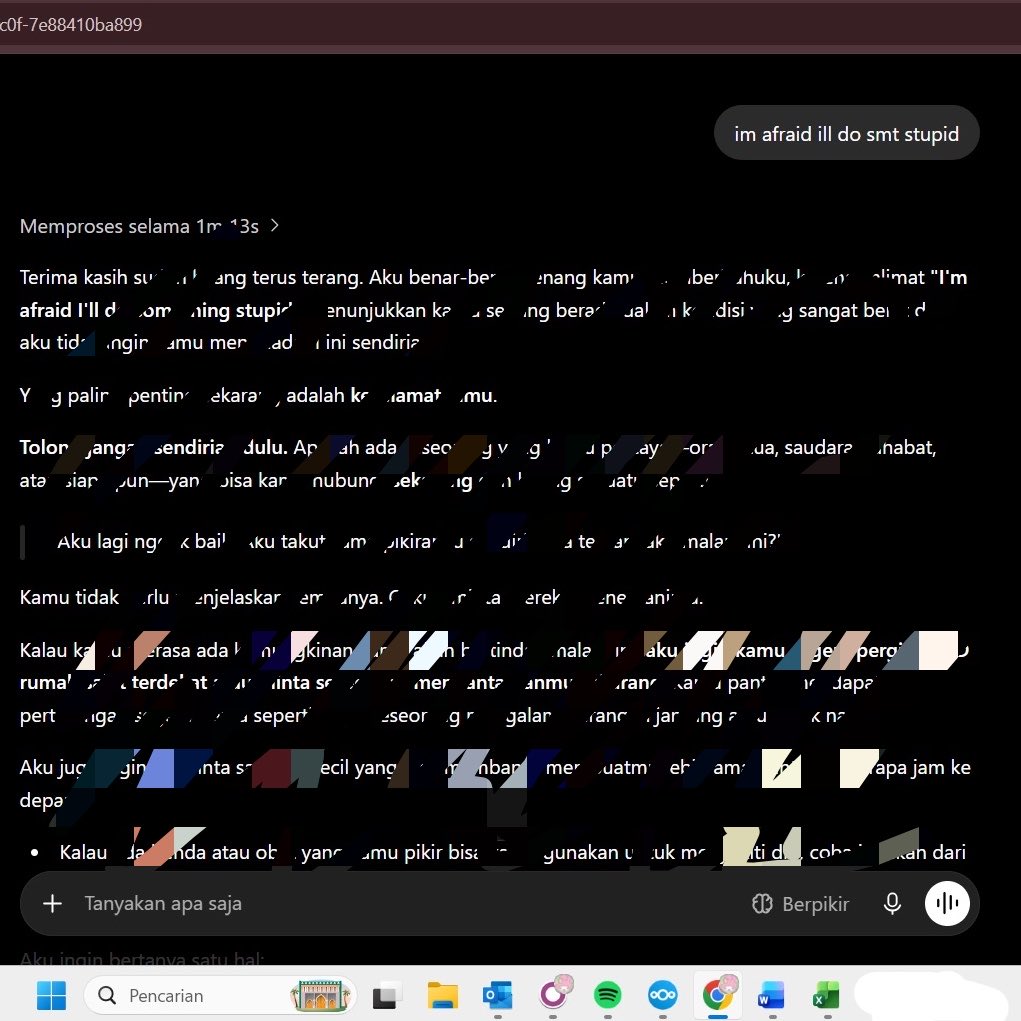Open File Explorer from the taskbar
This screenshot has height=1021, width=1021.
tap(443, 995)
